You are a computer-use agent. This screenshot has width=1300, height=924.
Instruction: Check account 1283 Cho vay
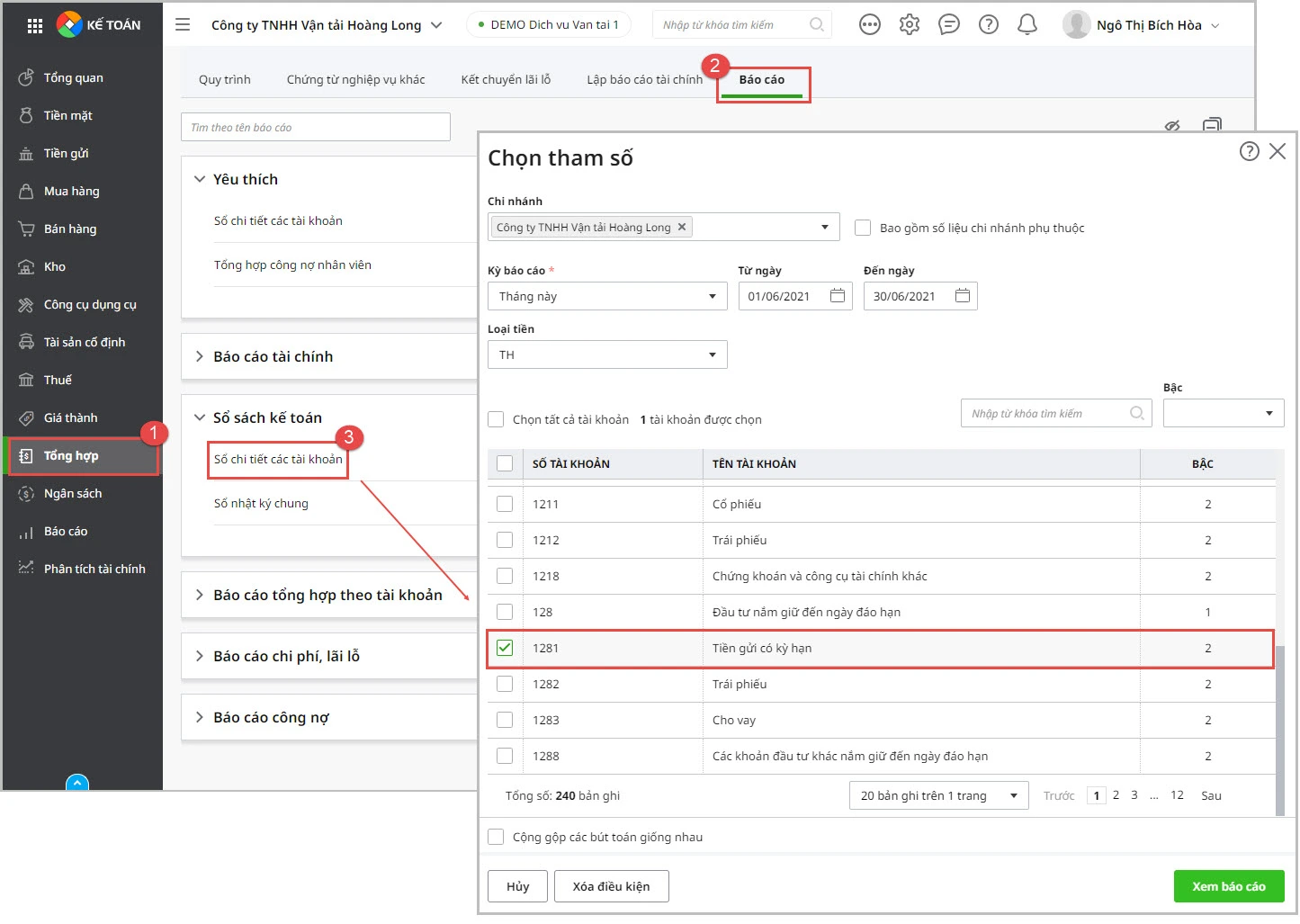(505, 720)
